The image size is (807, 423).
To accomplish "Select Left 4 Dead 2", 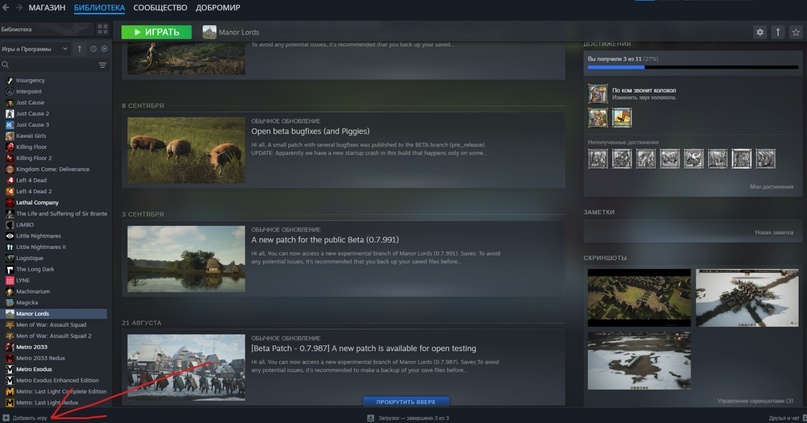I will click(x=34, y=191).
